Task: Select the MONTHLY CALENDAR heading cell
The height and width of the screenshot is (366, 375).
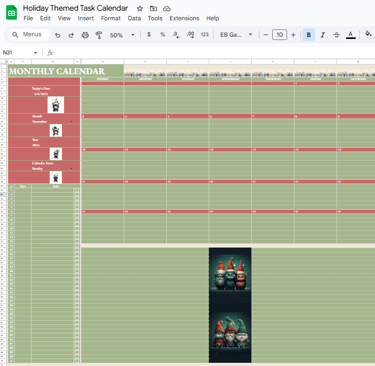Action: click(x=66, y=71)
